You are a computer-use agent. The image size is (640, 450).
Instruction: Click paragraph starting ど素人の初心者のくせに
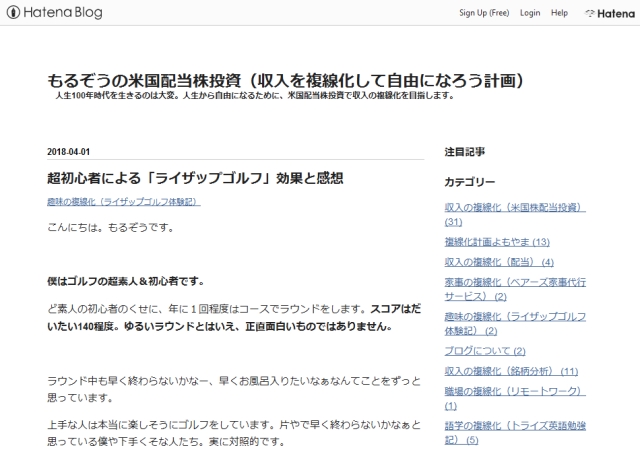click(234, 317)
